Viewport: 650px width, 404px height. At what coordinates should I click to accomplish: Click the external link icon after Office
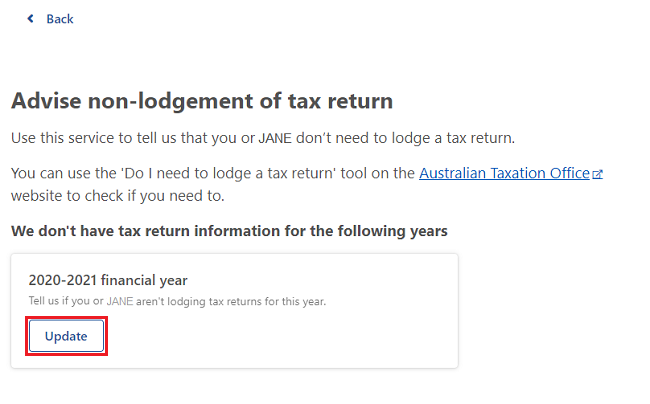tap(597, 174)
